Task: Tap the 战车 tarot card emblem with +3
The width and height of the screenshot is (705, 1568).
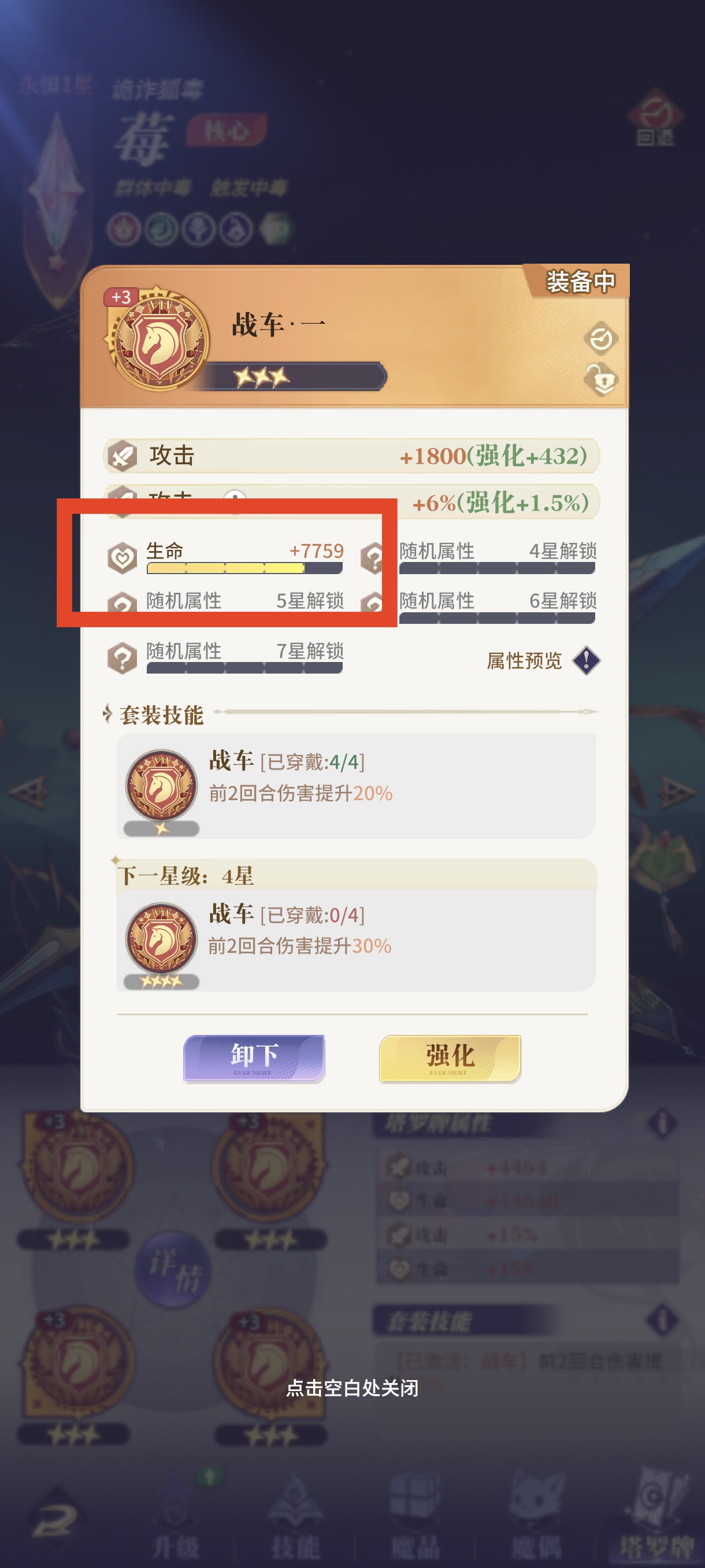Action: [158, 339]
